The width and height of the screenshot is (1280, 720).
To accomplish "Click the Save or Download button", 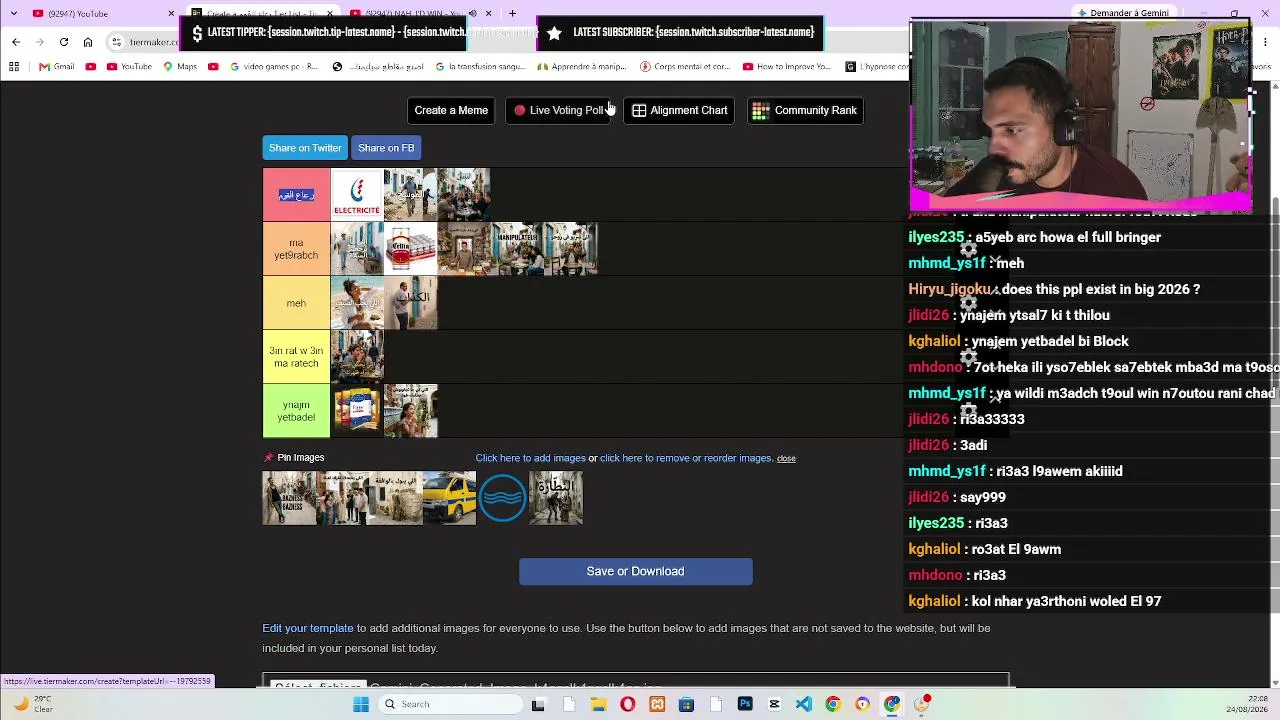I will click(x=636, y=571).
